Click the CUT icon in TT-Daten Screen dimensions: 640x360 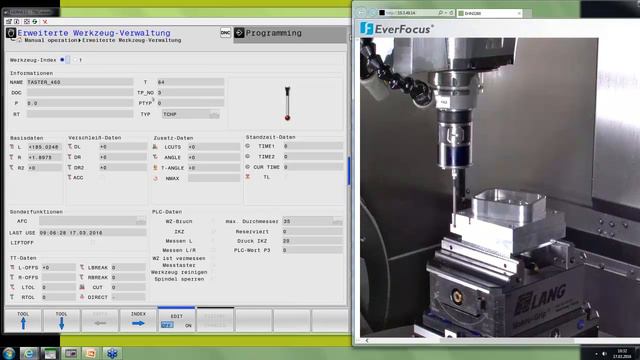tap(82, 287)
